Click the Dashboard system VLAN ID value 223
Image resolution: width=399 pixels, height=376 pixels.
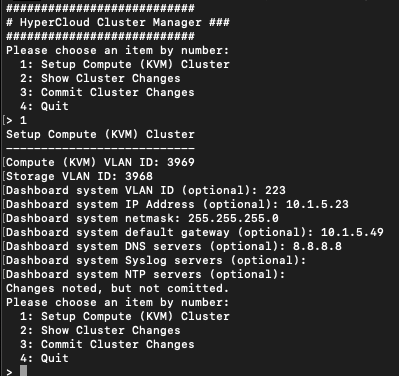coord(275,190)
